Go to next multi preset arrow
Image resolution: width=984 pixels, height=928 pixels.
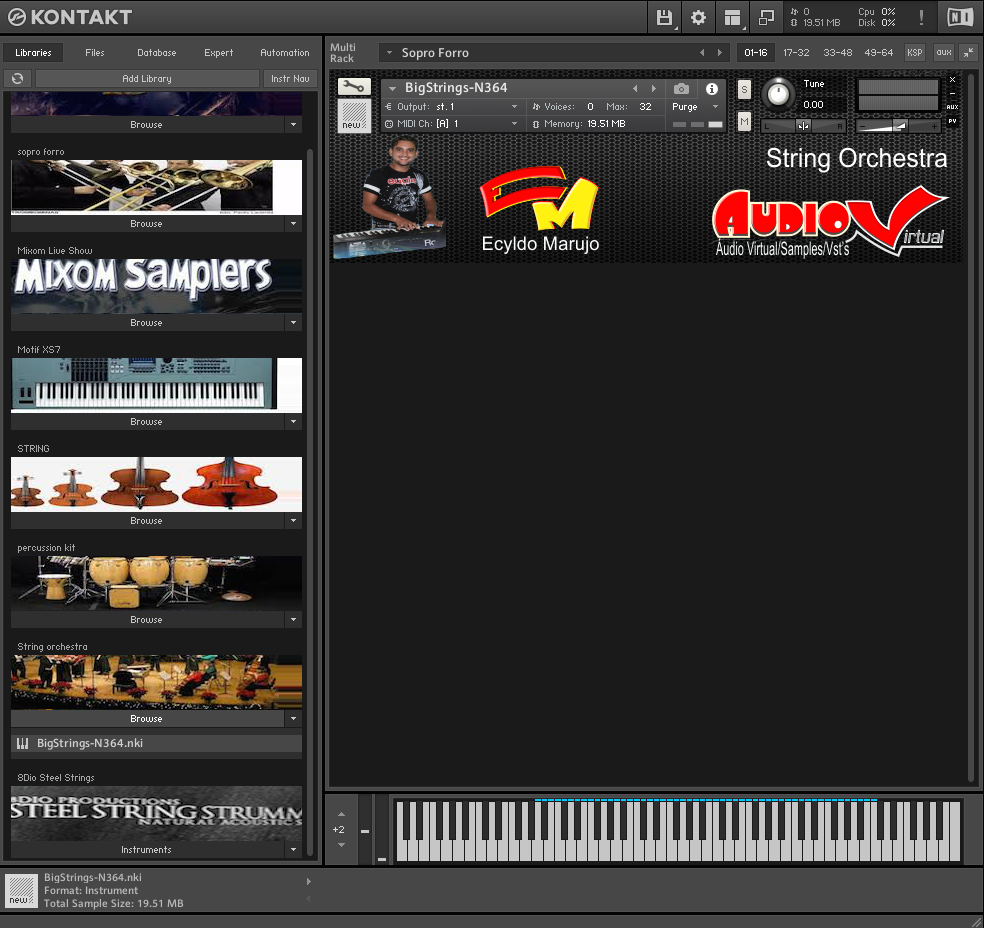pyautogui.click(x=720, y=53)
